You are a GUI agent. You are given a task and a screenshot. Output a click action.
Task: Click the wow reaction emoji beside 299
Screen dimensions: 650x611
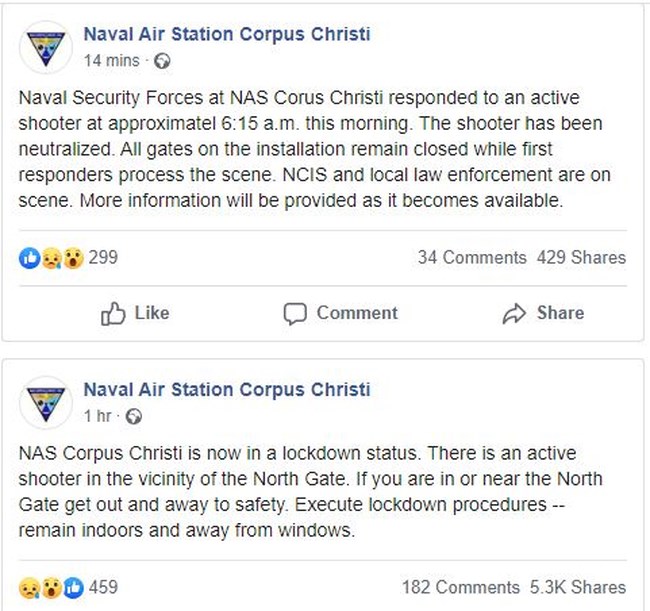point(73,258)
